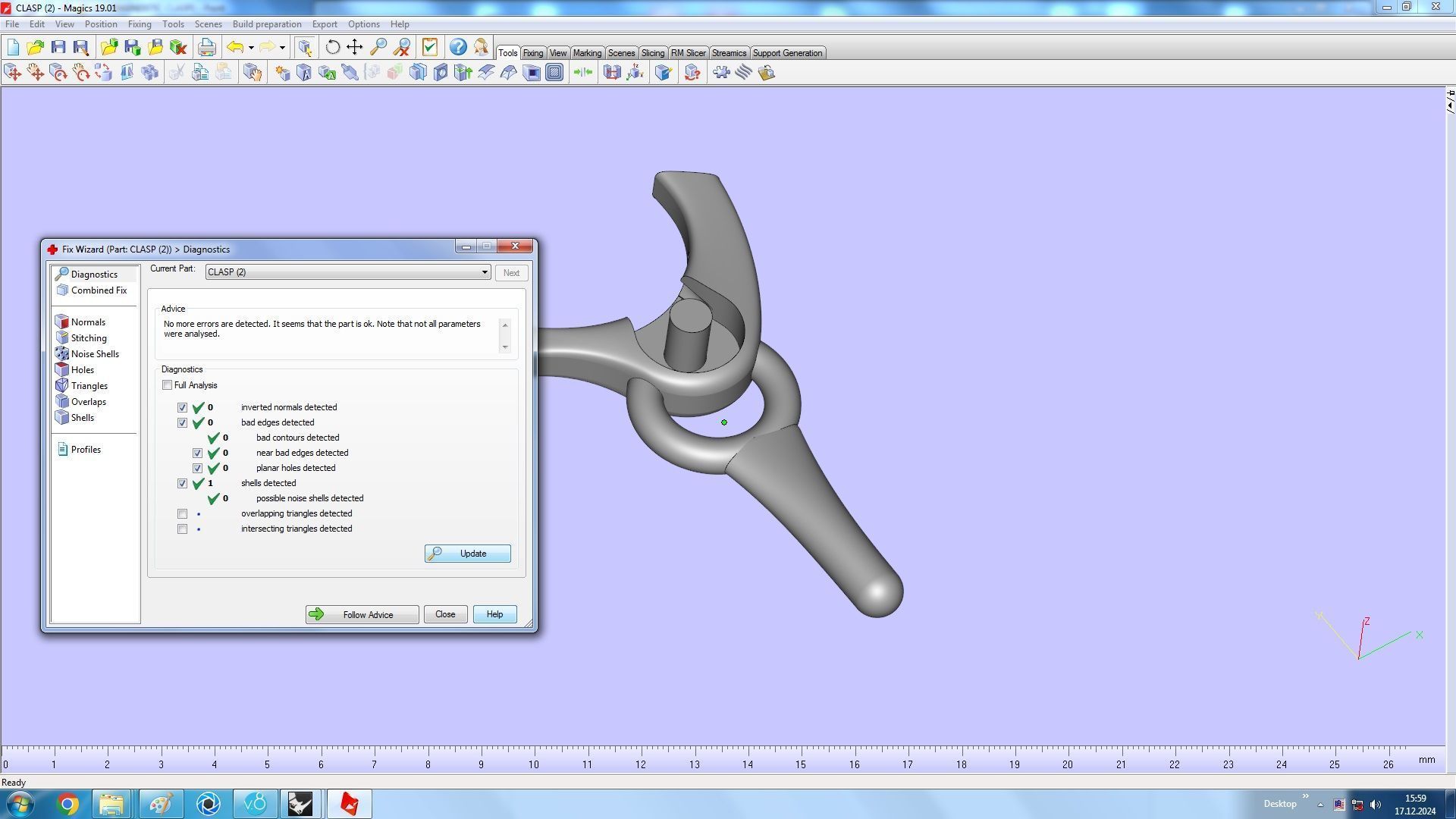Open the redo history dropdown arrow

click(x=282, y=48)
